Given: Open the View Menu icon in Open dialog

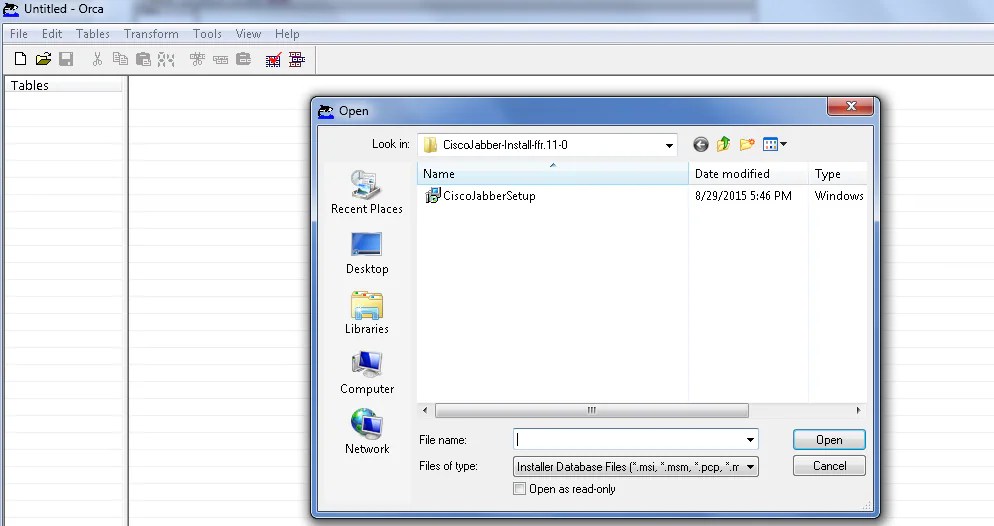Looking at the screenshot, I should (x=775, y=144).
